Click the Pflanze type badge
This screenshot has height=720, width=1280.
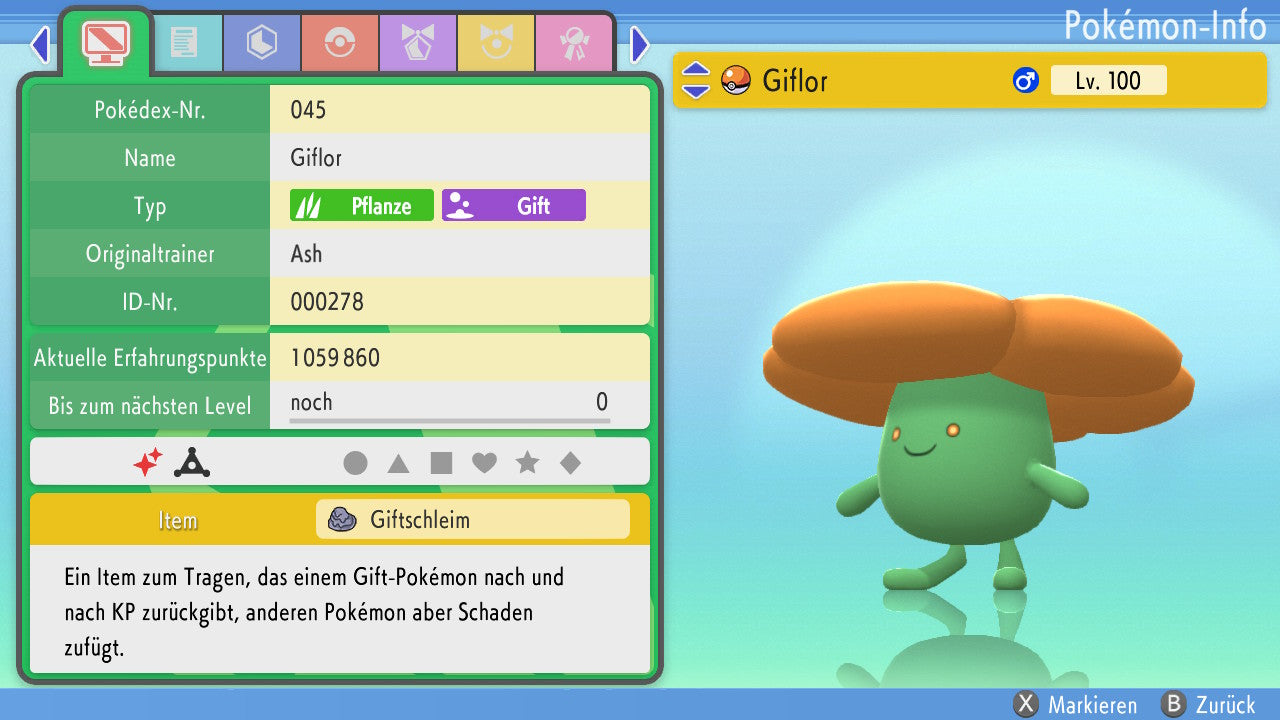(x=362, y=206)
